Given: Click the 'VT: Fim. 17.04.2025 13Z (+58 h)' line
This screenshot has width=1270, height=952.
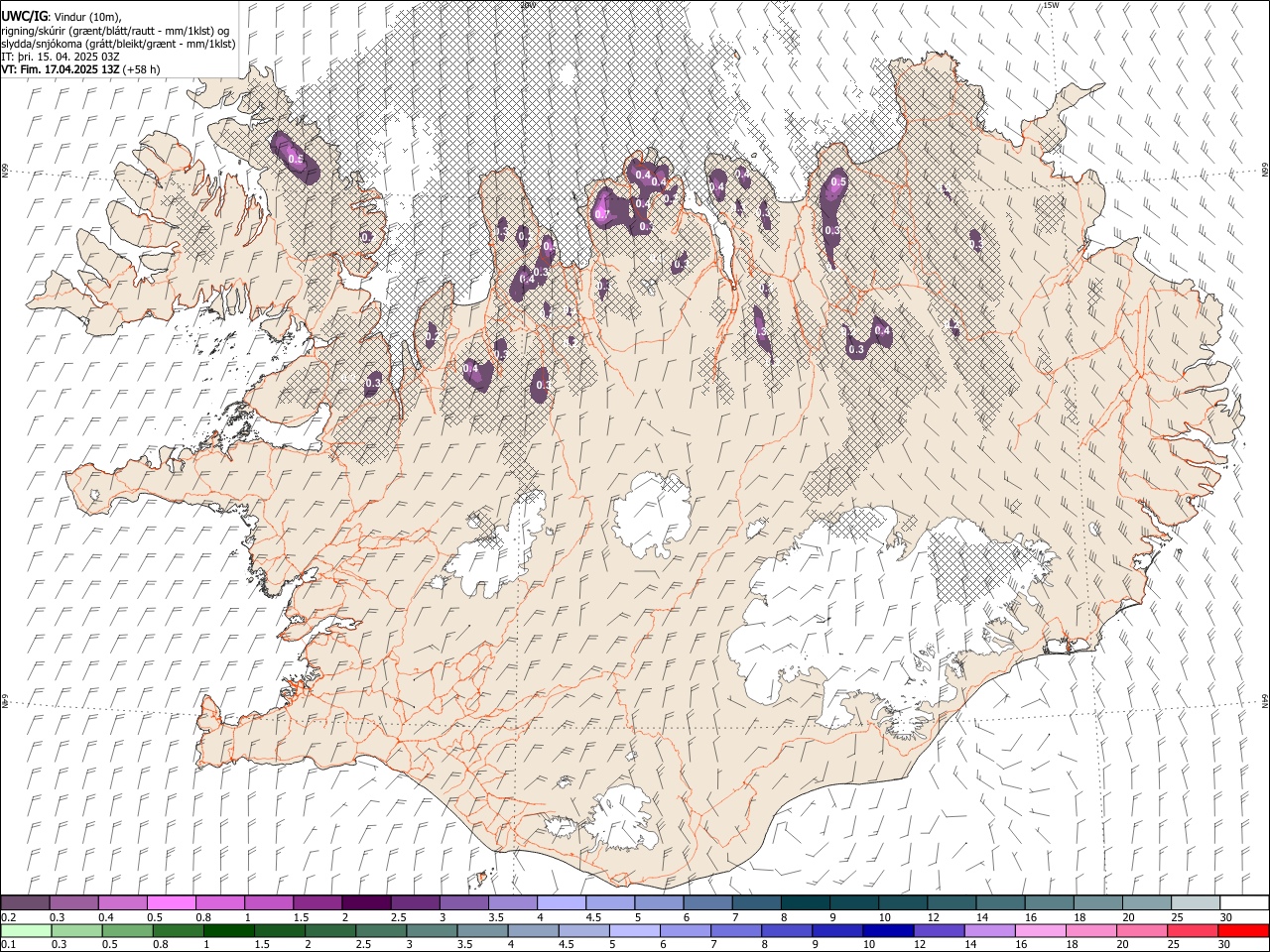Looking at the screenshot, I should click(x=80, y=69).
